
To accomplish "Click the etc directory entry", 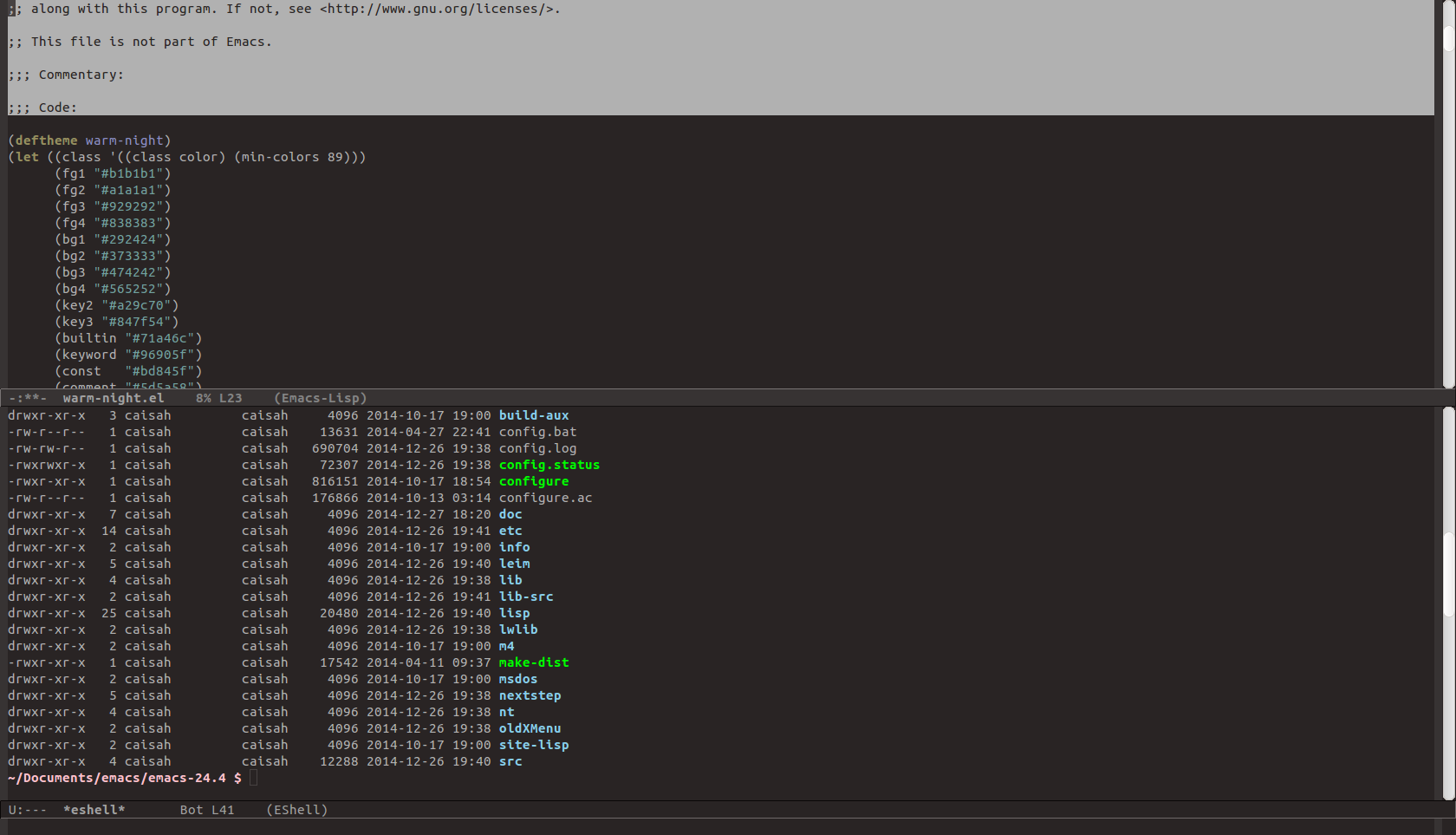I will pos(510,531).
